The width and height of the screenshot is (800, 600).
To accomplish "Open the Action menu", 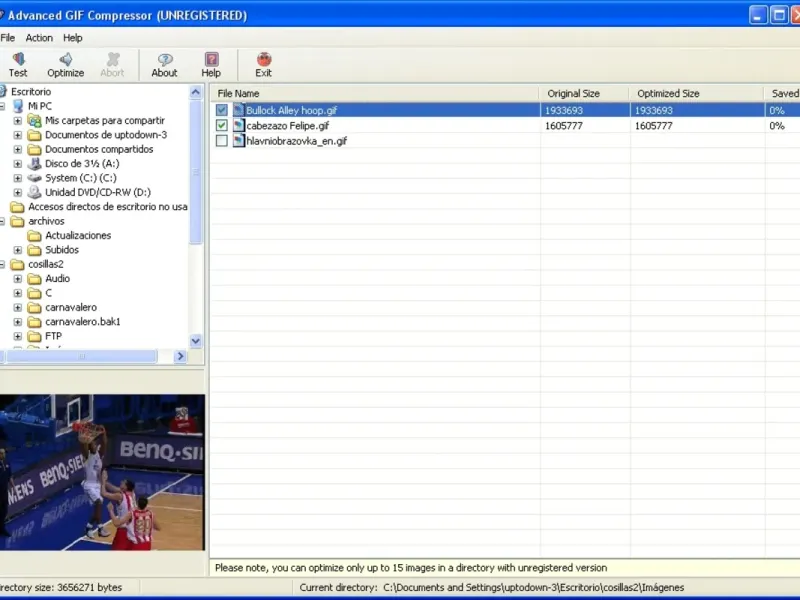I will 39,38.
